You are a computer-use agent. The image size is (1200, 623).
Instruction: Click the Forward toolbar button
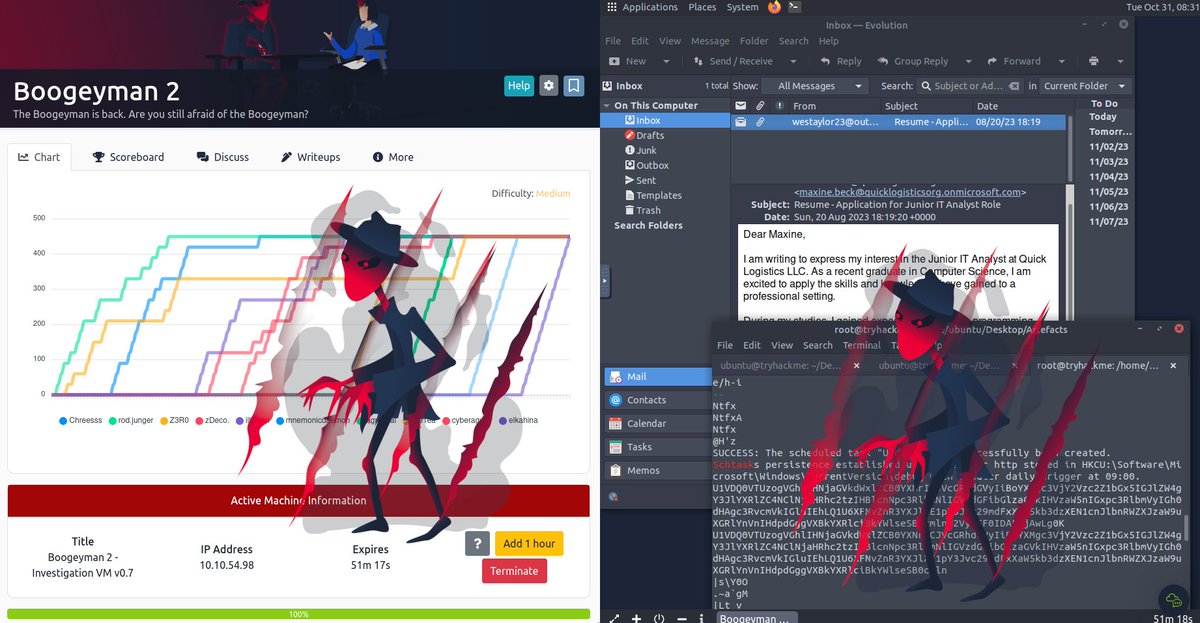pos(1013,61)
